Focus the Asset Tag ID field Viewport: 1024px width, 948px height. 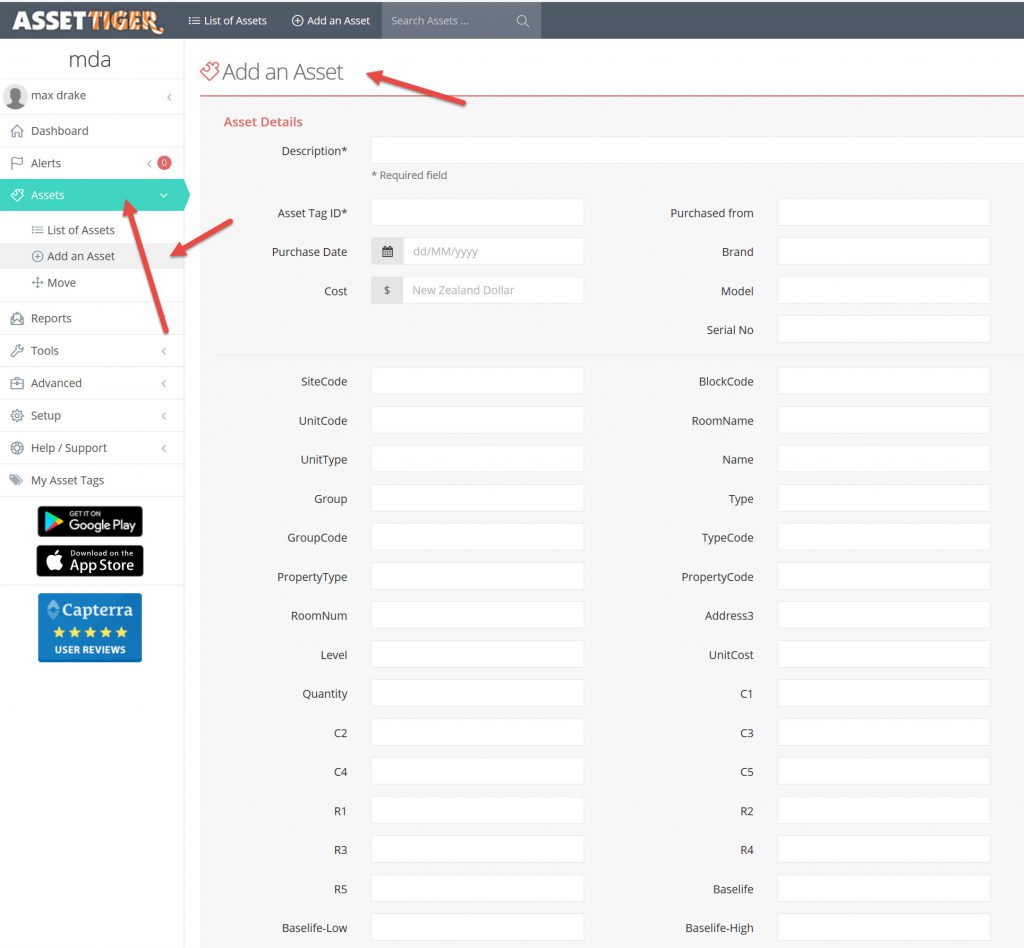coord(477,213)
